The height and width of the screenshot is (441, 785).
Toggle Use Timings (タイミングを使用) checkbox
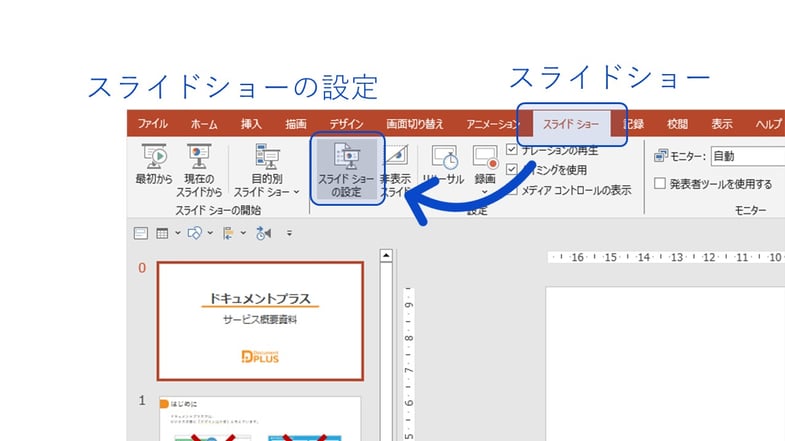click(511, 169)
